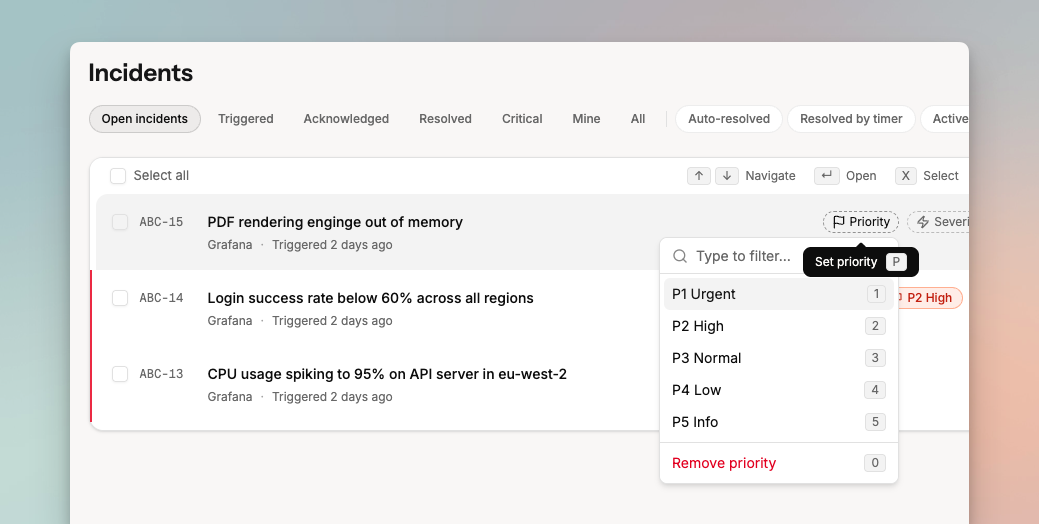Click the Enter key icon beside Open
The image size is (1039, 524).
pyautogui.click(x=826, y=176)
